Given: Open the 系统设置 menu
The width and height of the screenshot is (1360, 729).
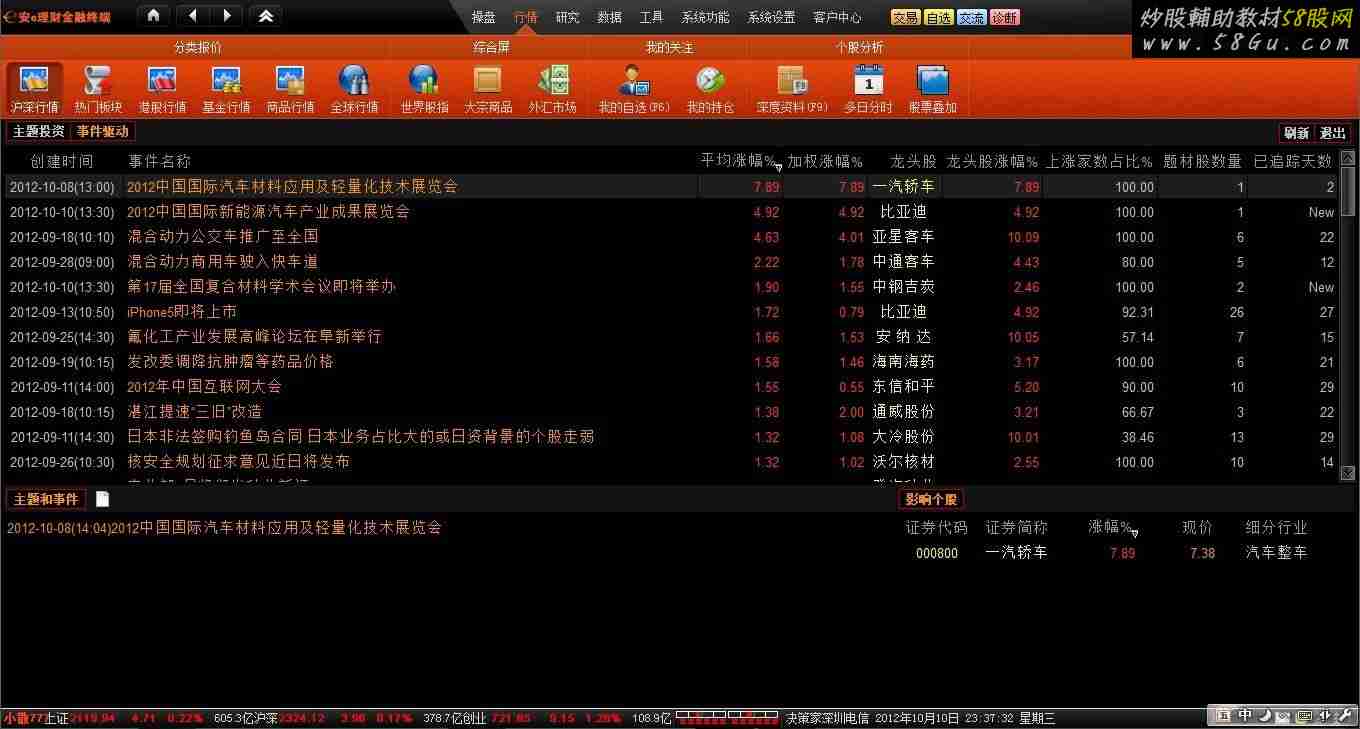Looking at the screenshot, I should coord(771,17).
